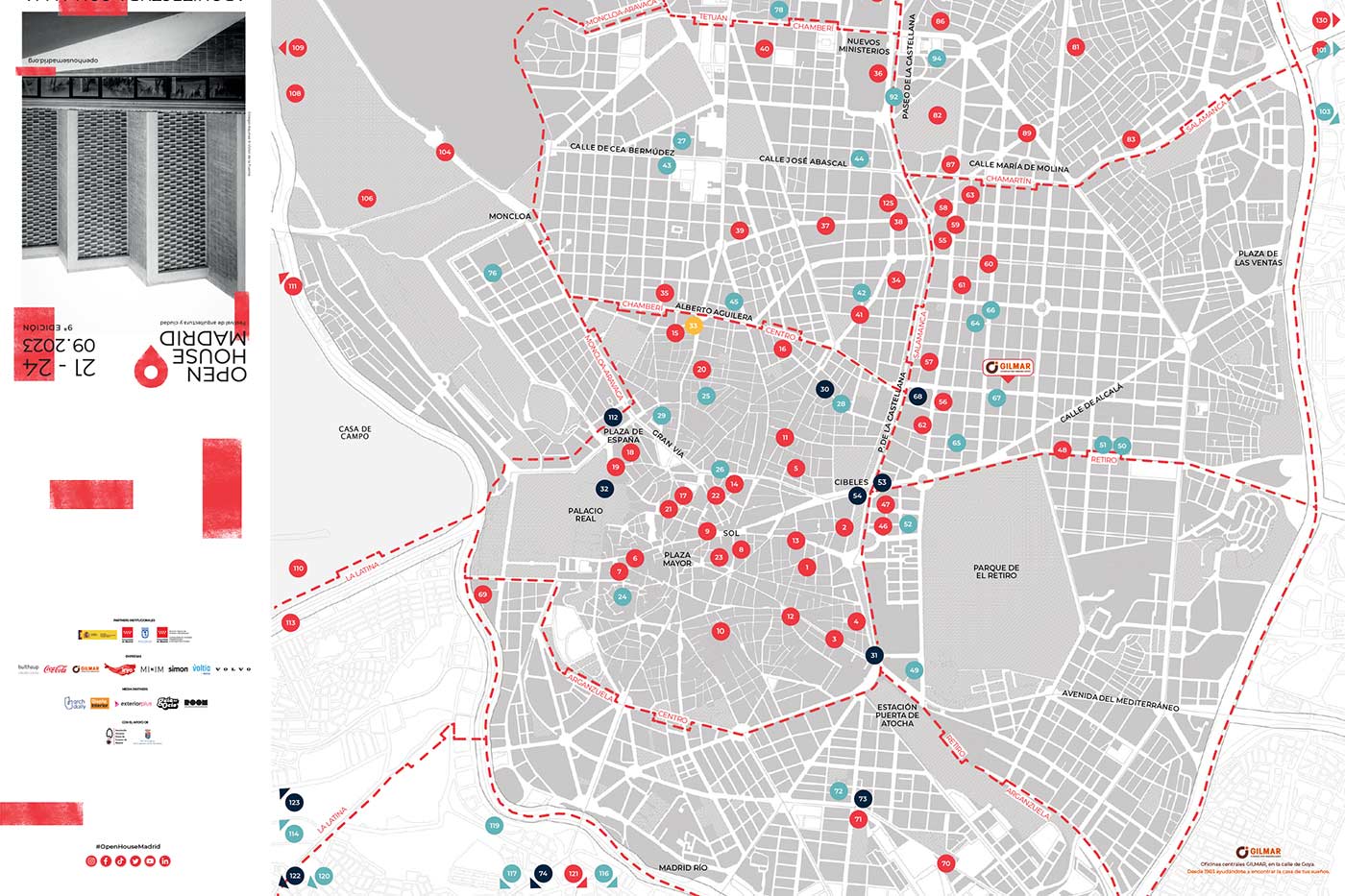Click the 'PLAZA MAYOR' label
Screen dimensions: 1345x896
pos(677,559)
